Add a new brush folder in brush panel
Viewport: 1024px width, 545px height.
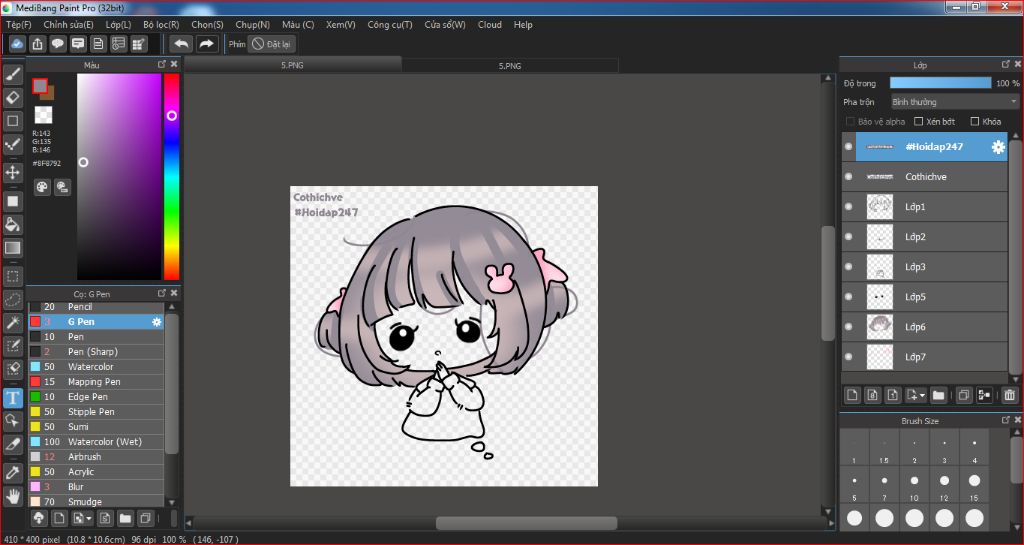(x=125, y=519)
